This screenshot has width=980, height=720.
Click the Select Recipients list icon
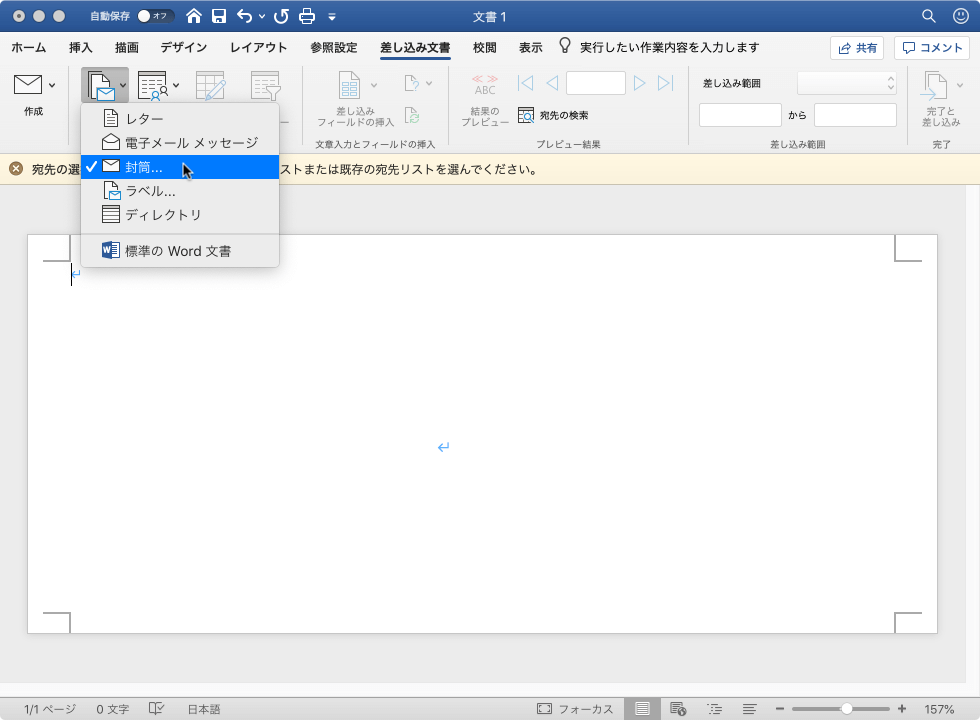click(153, 86)
